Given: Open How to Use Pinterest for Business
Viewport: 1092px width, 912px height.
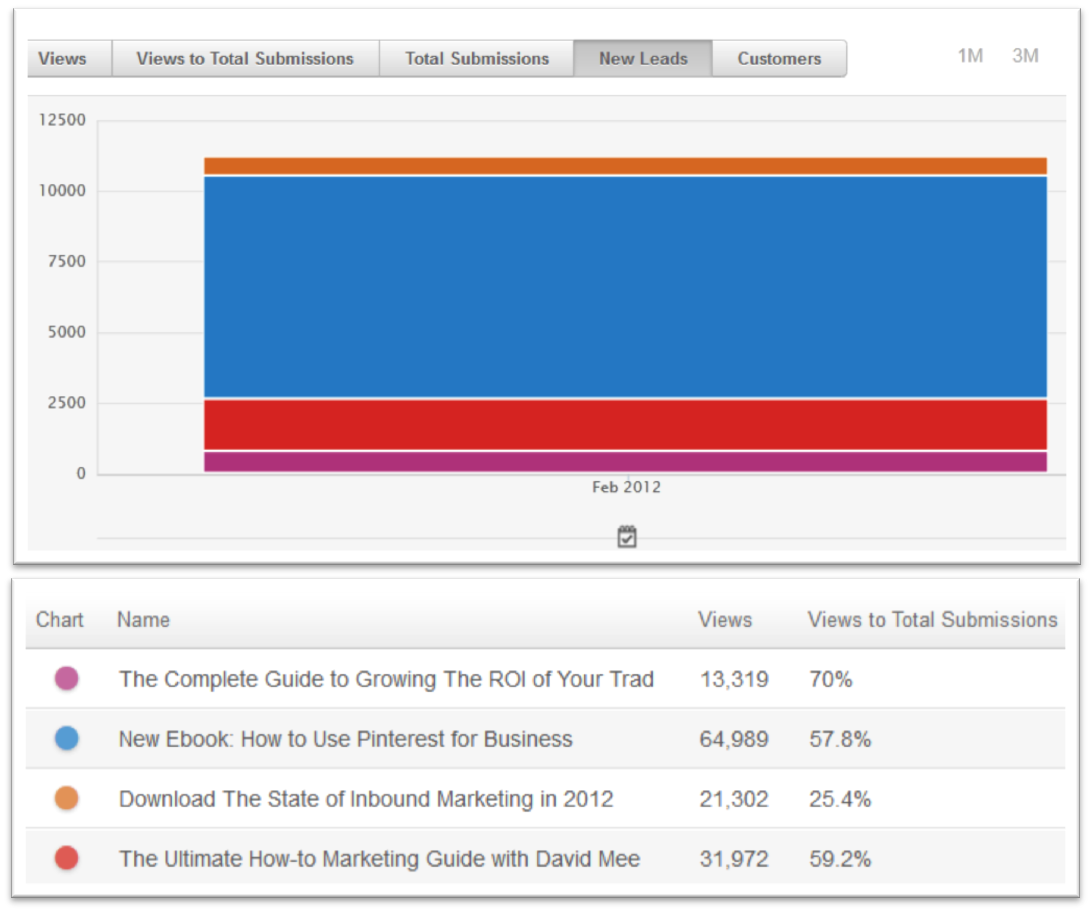Looking at the screenshot, I should (x=345, y=740).
